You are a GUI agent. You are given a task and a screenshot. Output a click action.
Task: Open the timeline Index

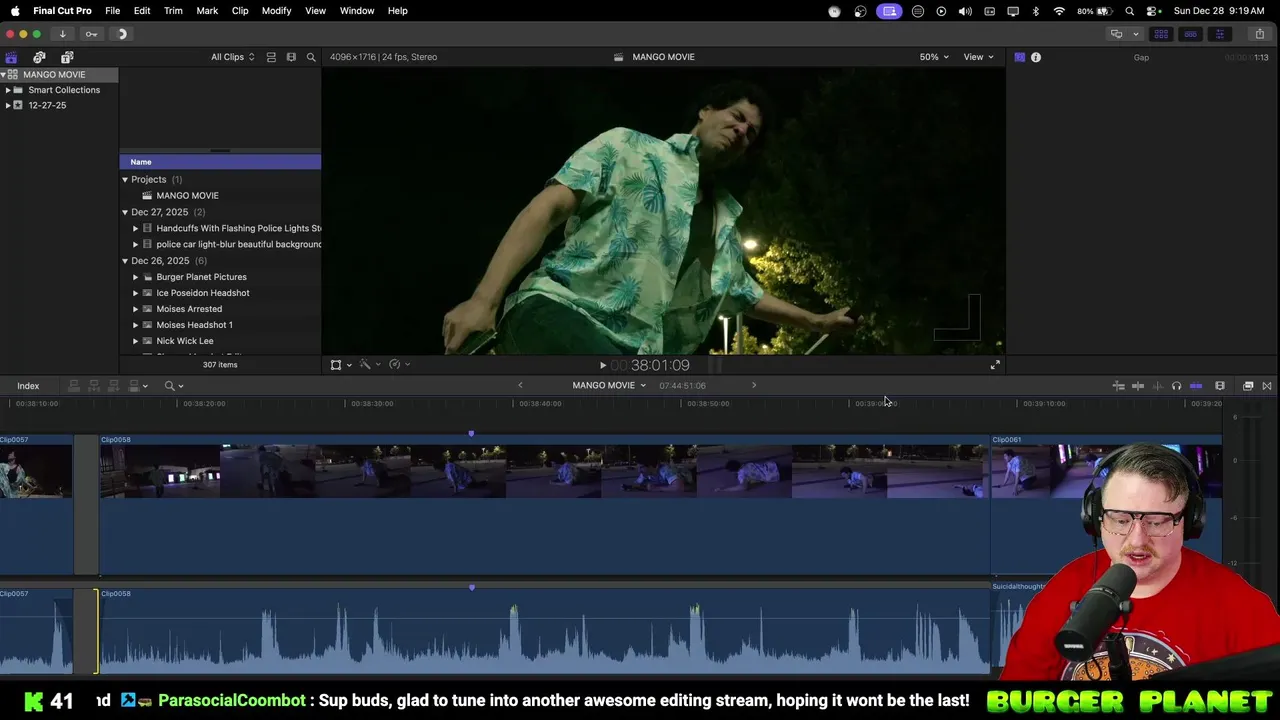point(28,386)
